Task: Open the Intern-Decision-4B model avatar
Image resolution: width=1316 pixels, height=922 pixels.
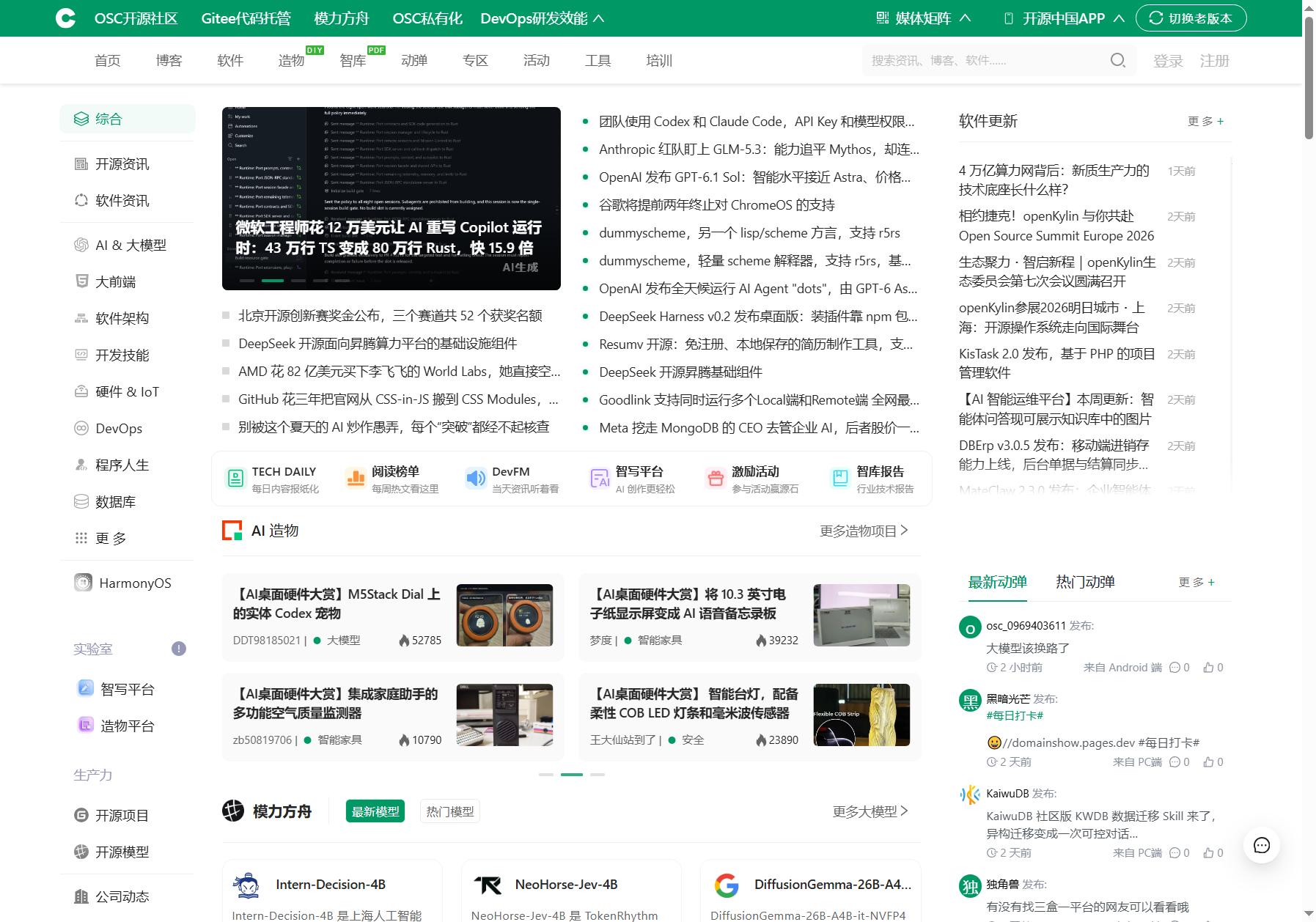Action: 246,885
